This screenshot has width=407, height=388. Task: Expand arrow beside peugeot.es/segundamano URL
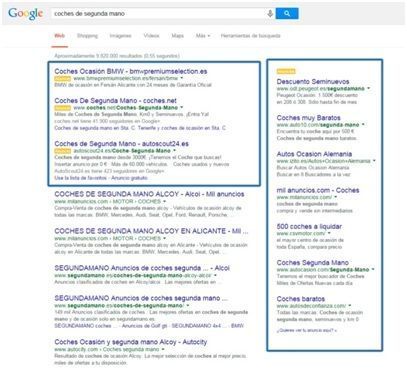point(369,89)
